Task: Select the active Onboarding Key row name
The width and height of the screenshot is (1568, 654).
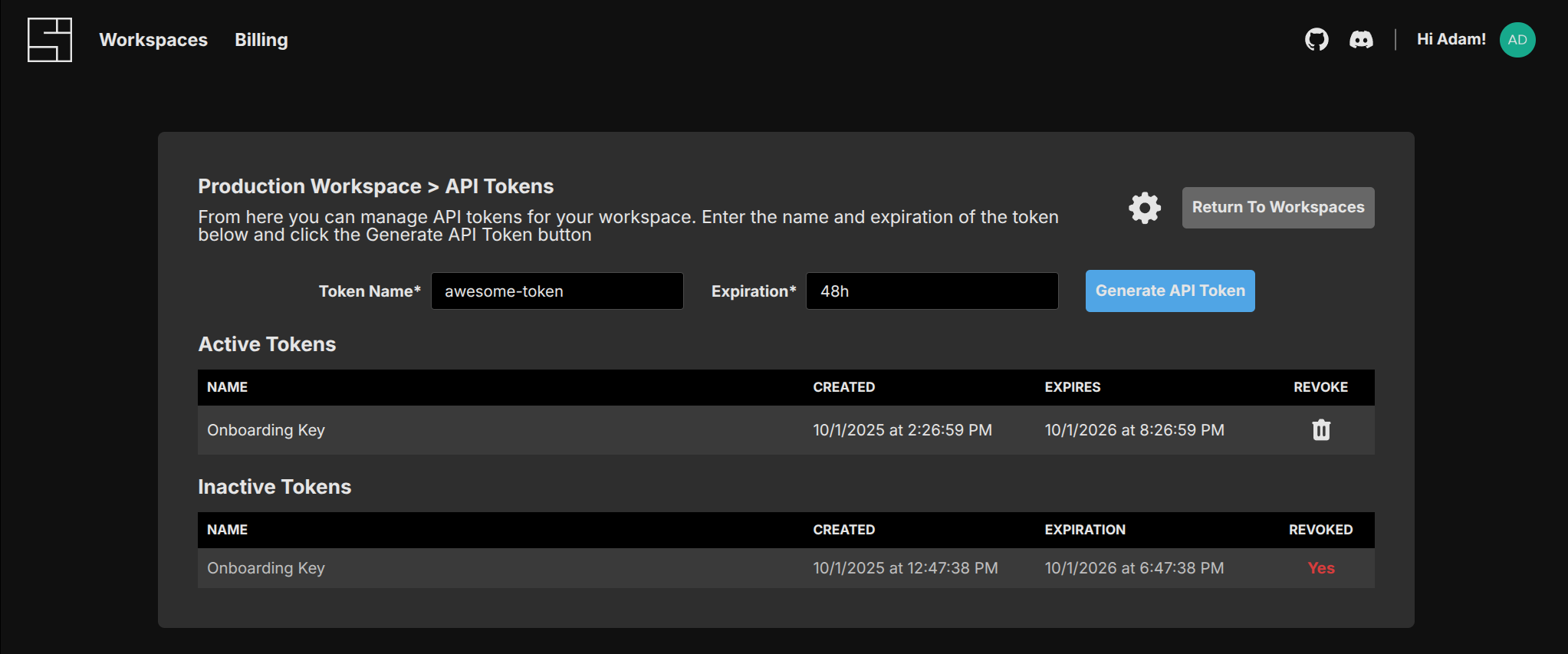Action: coord(266,430)
